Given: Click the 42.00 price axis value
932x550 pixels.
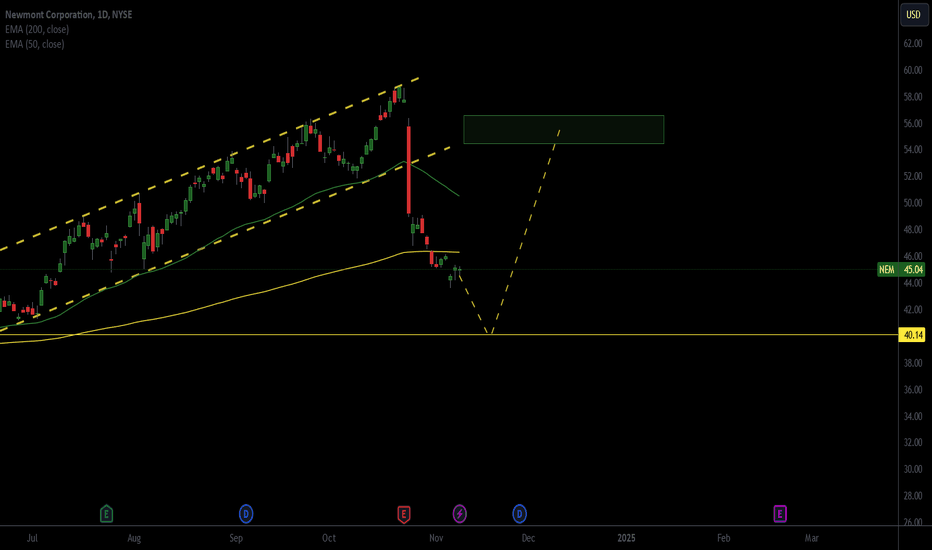Looking at the screenshot, I should pyautogui.click(x=913, y=310).
